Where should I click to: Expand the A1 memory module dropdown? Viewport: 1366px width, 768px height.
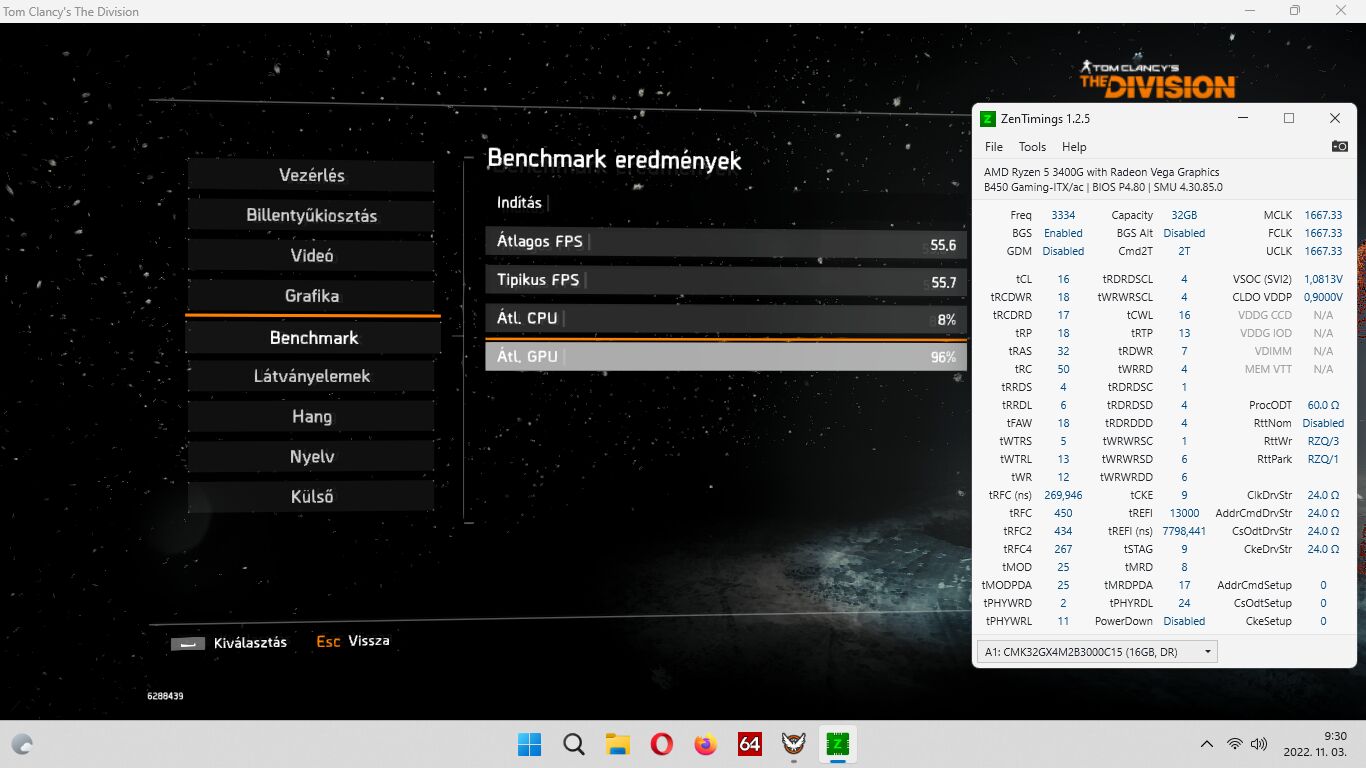(x=1097, y=652)
